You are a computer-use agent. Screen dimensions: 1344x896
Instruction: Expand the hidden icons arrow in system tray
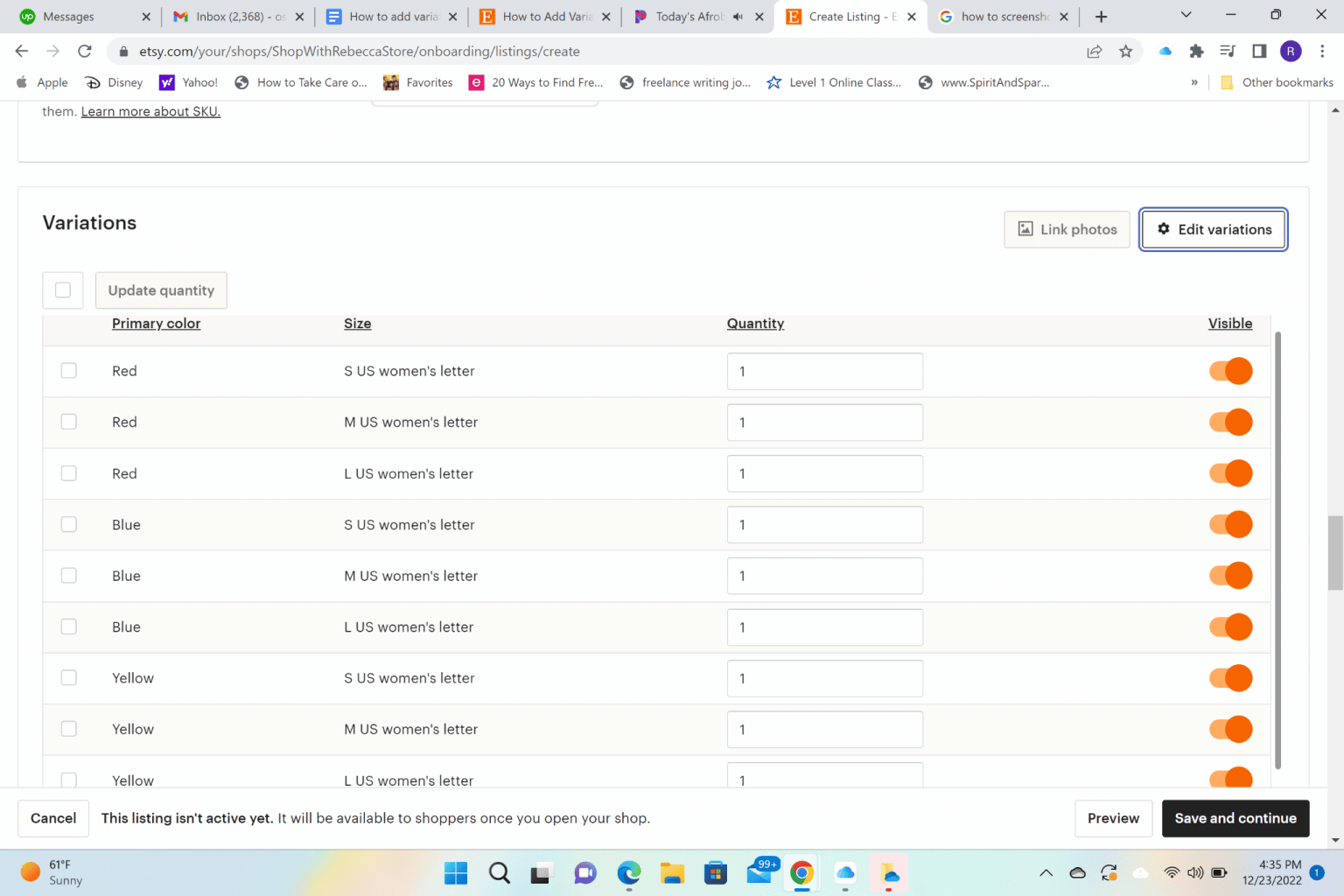click(1046, 872)
